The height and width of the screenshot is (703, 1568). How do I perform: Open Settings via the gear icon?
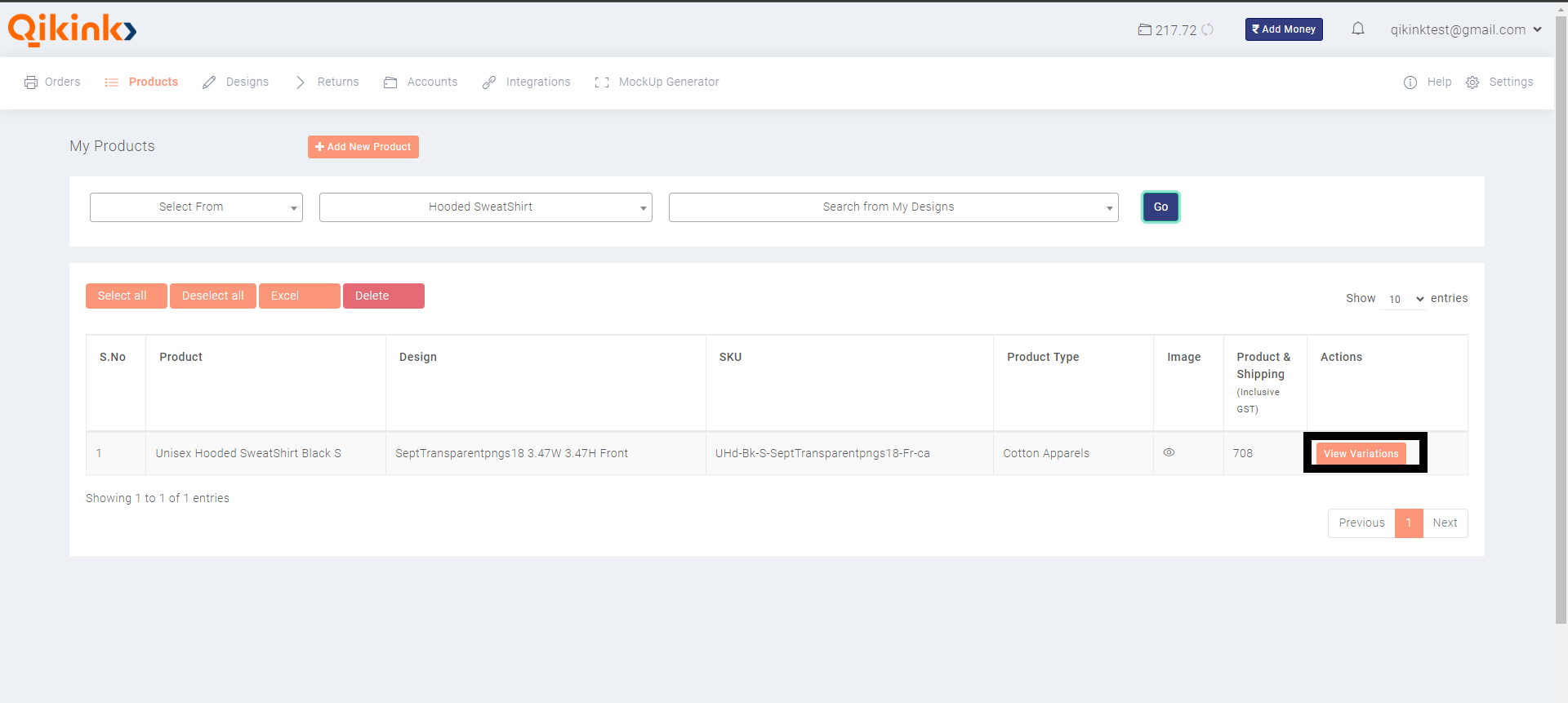[x=1472, y=82]
